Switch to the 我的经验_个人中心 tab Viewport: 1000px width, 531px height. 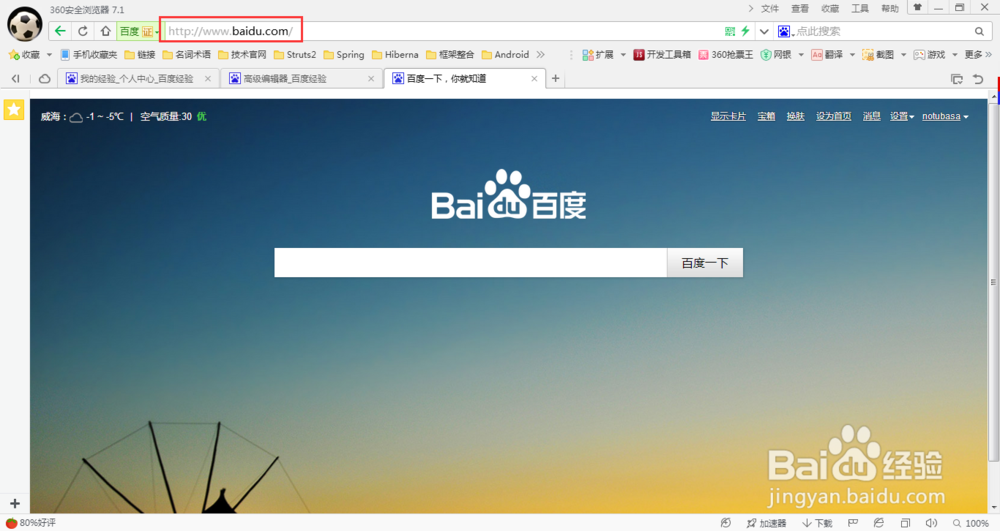click(138, 78)
